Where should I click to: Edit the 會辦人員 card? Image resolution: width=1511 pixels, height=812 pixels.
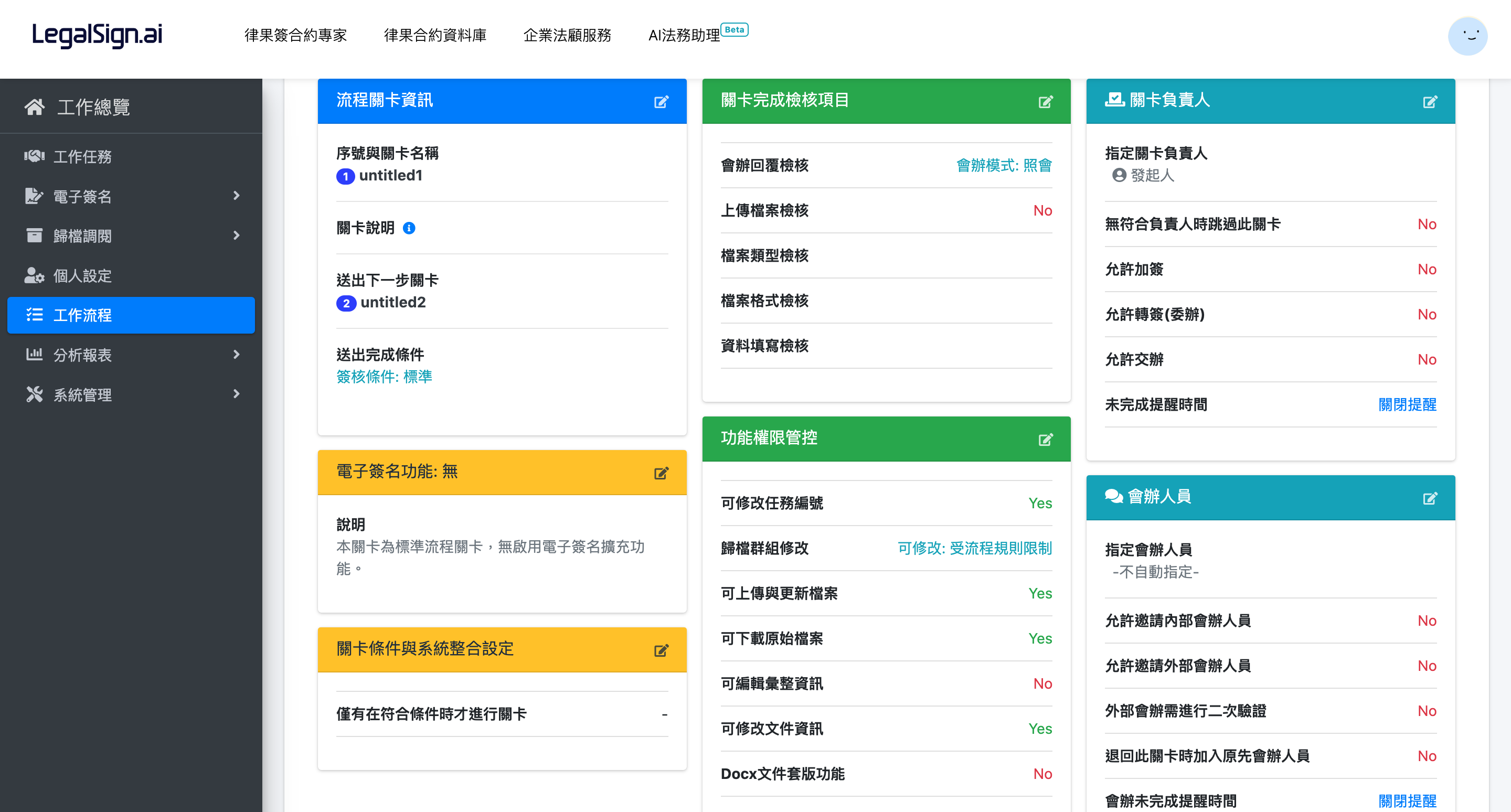(x=1430, y=498)
